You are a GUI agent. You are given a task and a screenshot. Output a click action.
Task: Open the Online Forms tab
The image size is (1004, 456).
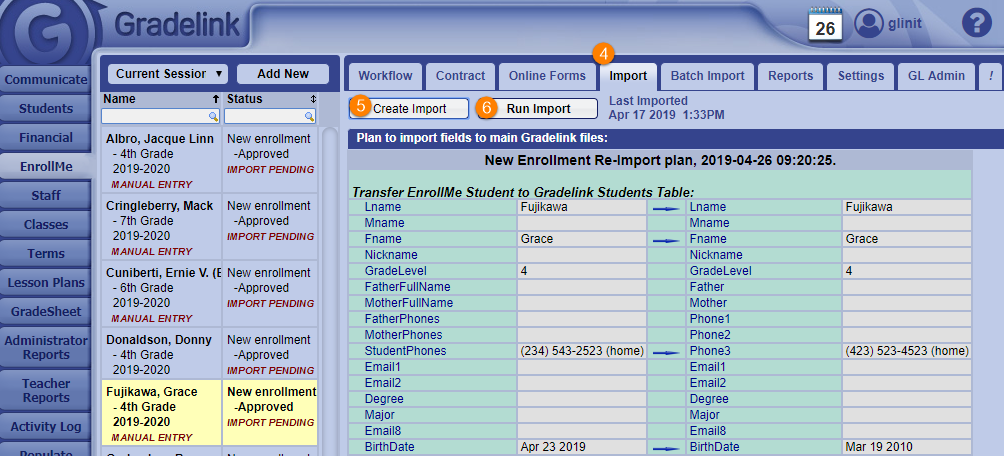pyautogui.click(x=547, y=76)
